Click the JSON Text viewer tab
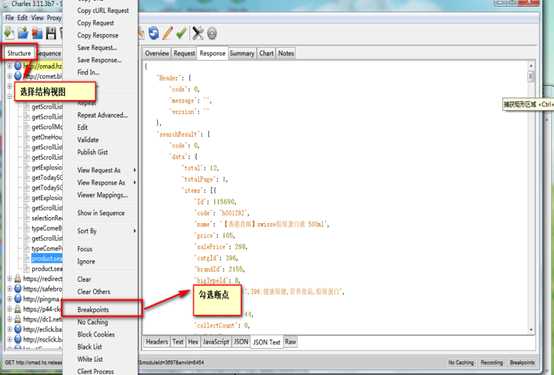 click(267, 342)
